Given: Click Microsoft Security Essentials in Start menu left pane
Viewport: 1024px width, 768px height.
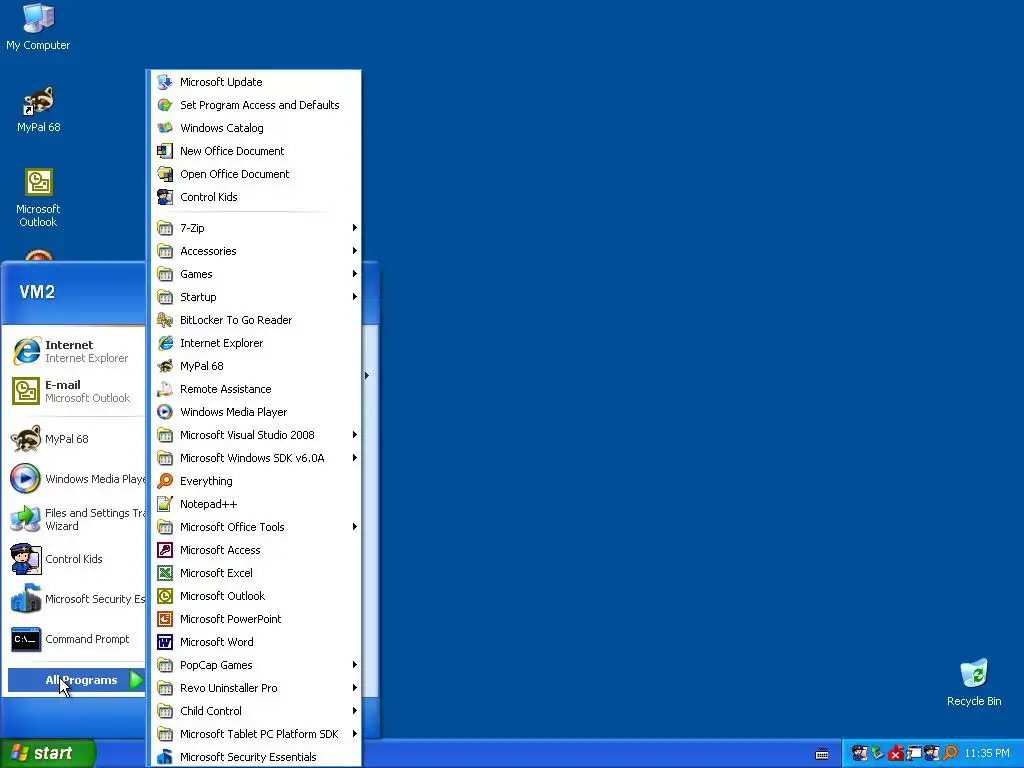Looking at the screenshot, I should click(76, 599).
